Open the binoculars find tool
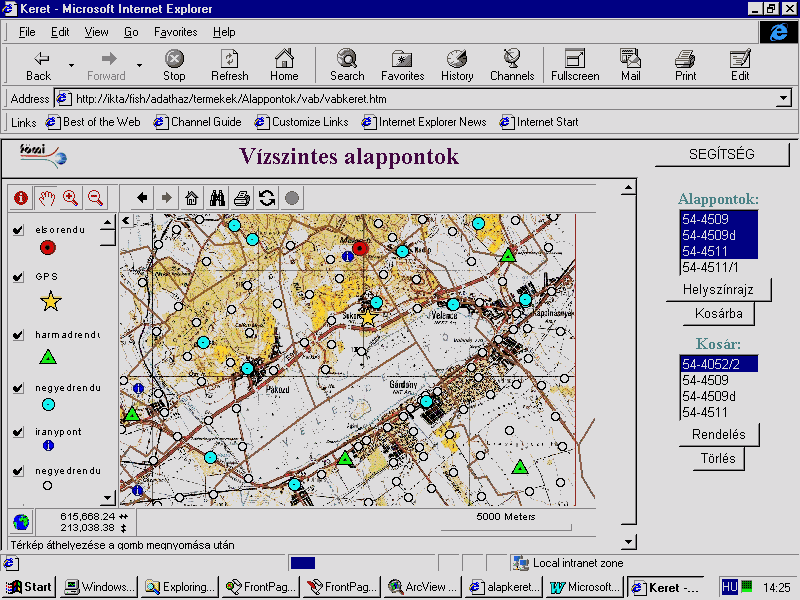The image size is (800, 600). [217, 198]
